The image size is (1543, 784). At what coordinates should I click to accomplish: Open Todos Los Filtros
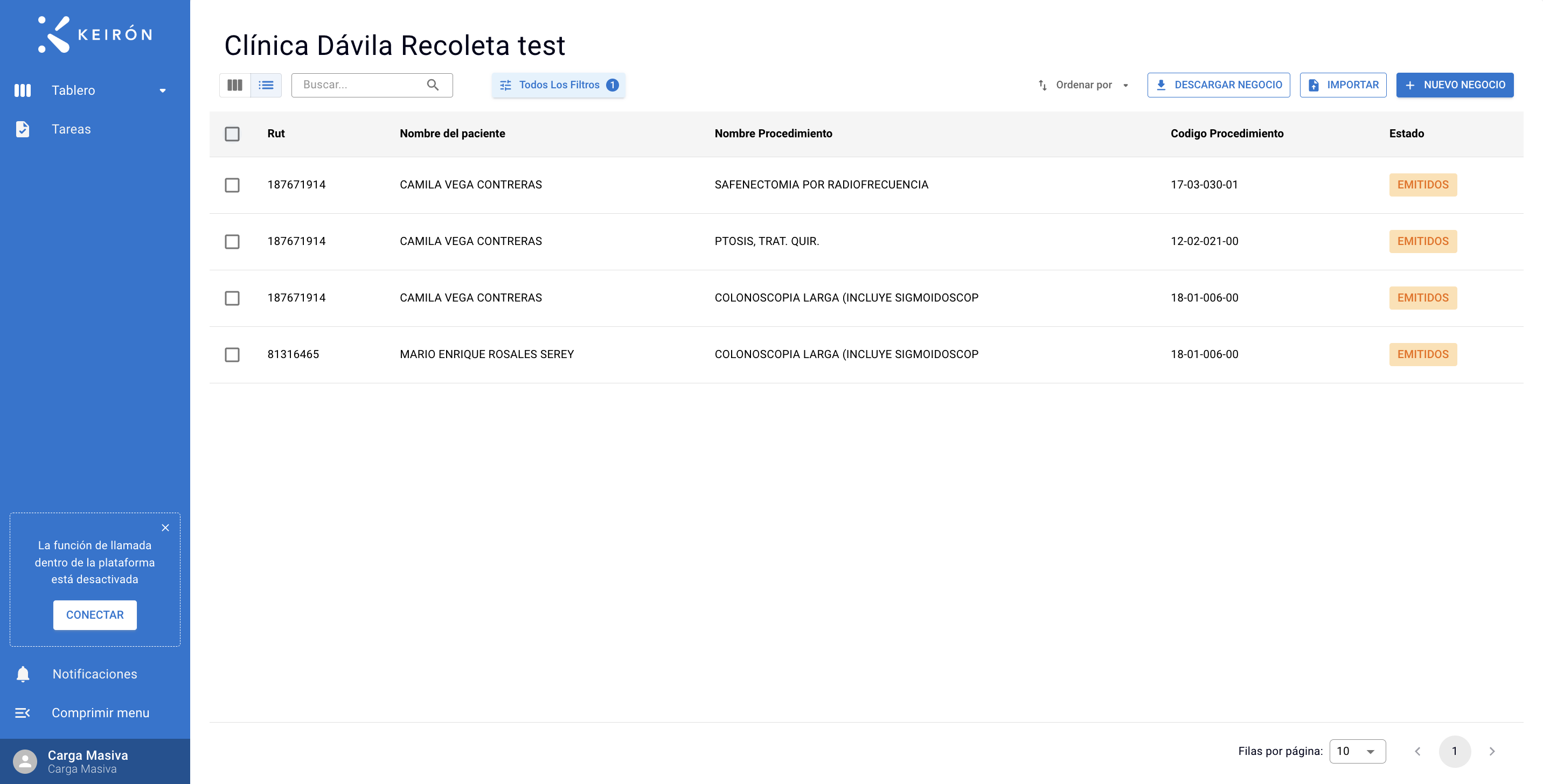click(558, 85)
